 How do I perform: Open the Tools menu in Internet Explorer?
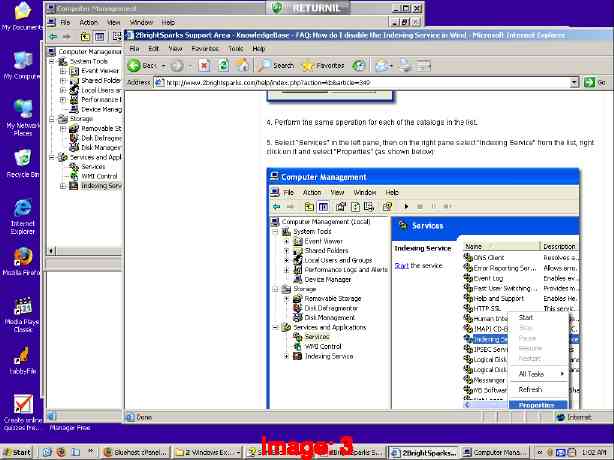236,49
